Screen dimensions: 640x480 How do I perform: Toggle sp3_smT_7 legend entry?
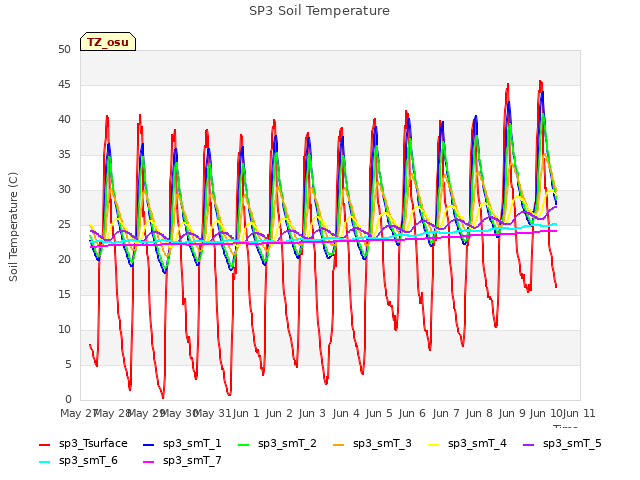[182, 461]
